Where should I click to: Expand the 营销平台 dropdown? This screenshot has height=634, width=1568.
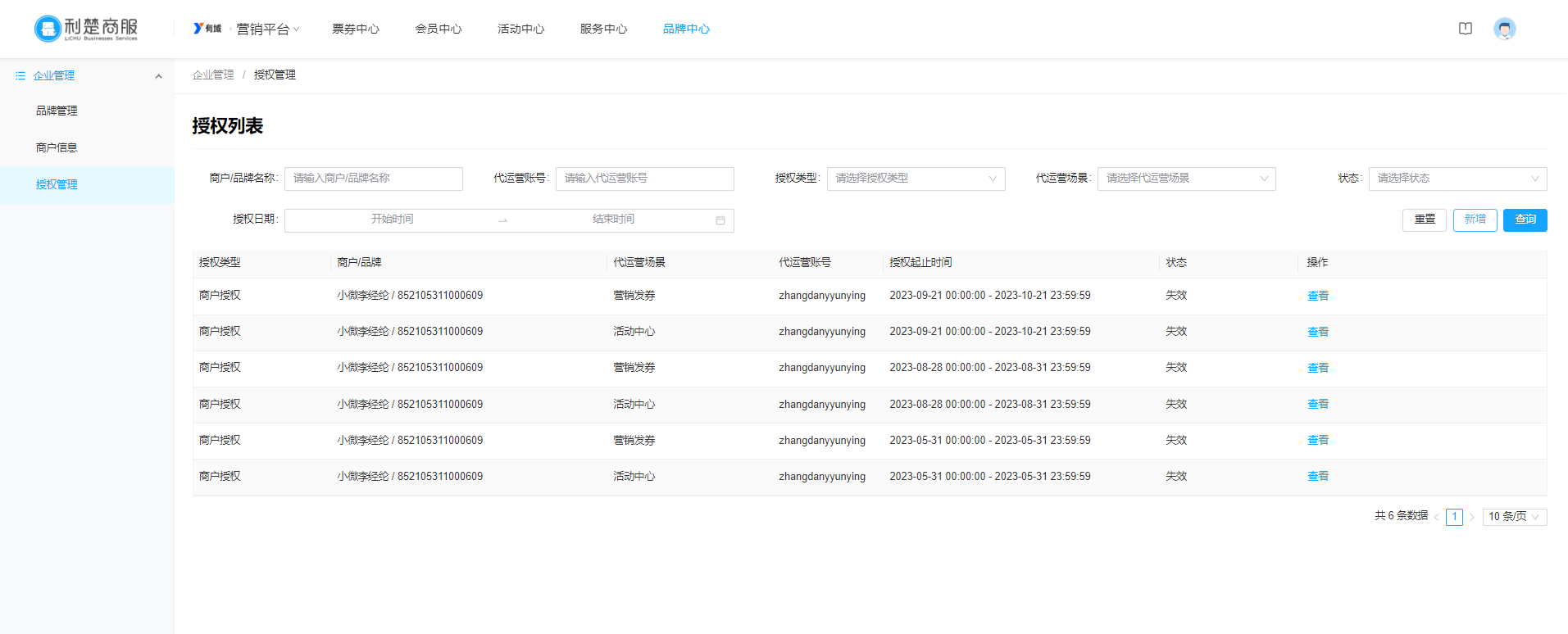click(268, 29)
